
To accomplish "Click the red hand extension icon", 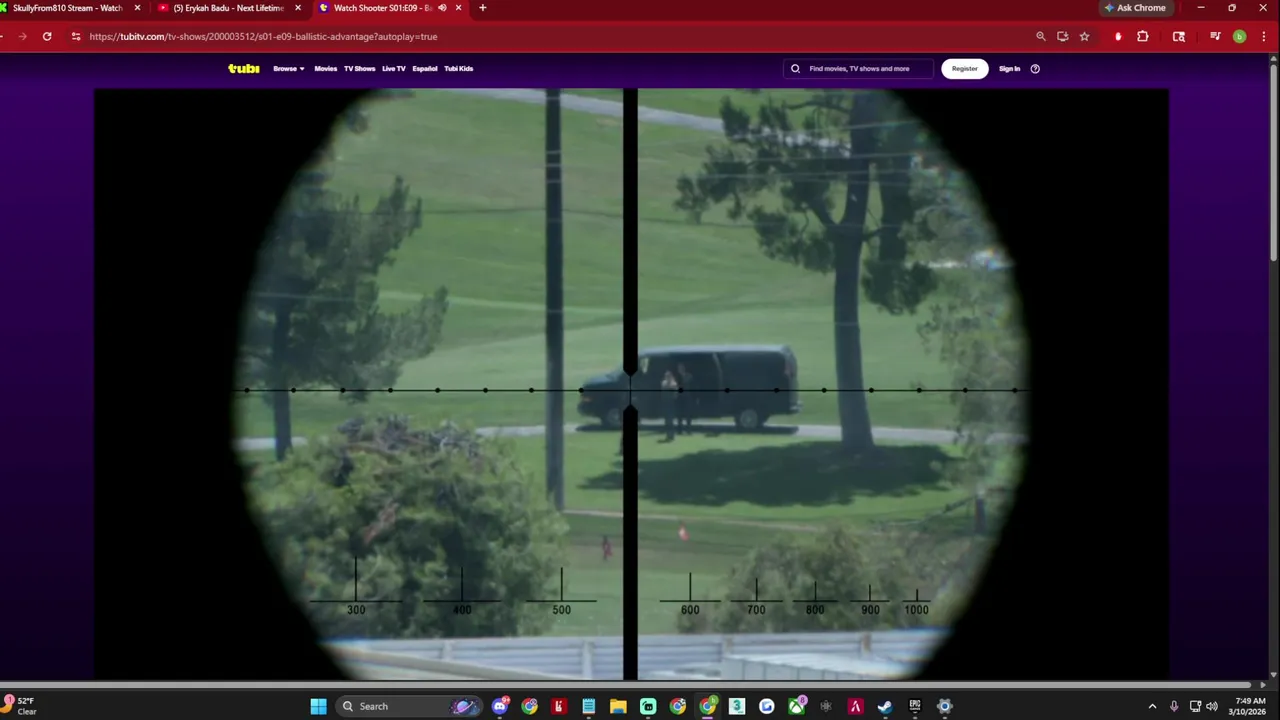I will click(1118, 36).
